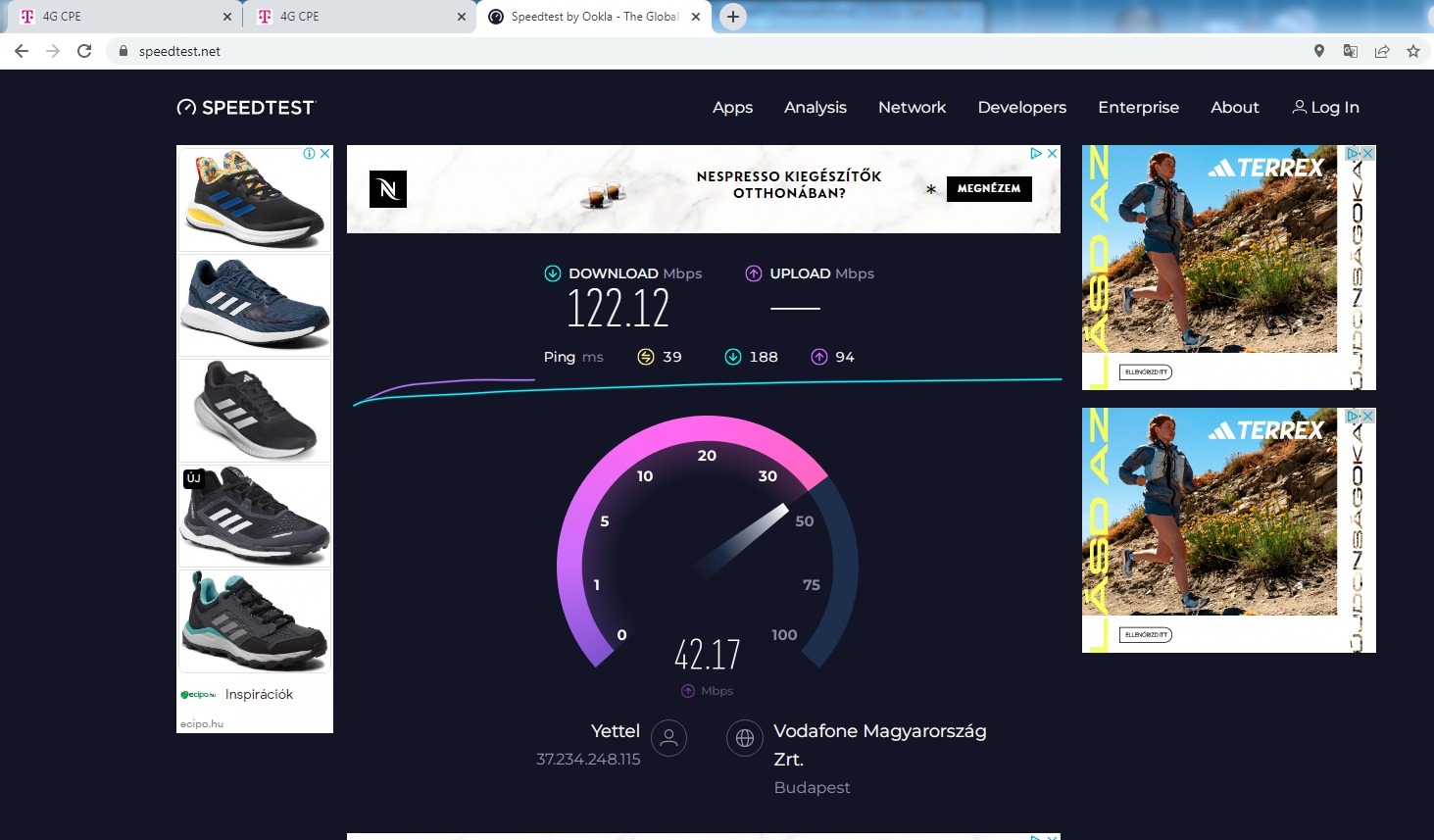Open the Developers menu
The image size is (1434, 840).
click(1022, 108)
